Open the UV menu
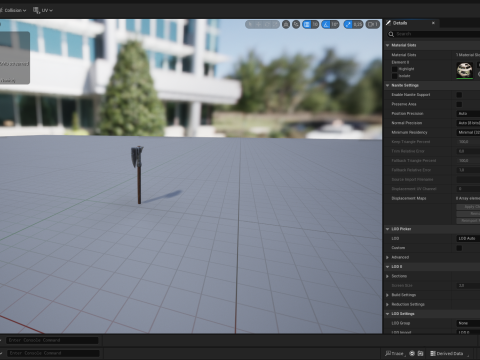 pyautogui.click(x=47, y=10)
